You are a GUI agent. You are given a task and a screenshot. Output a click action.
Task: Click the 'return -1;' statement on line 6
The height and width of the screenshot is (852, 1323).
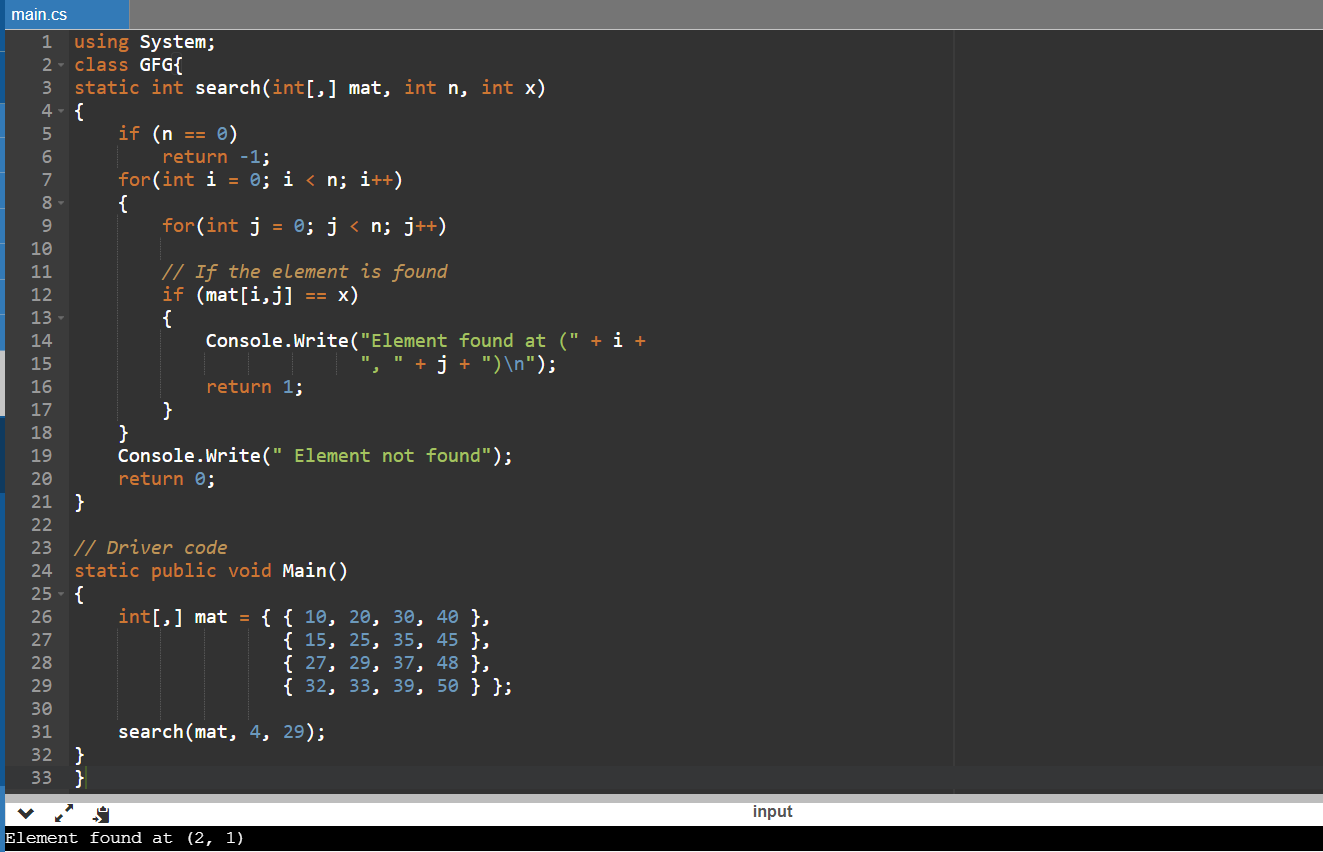click(x=216, y=157)
